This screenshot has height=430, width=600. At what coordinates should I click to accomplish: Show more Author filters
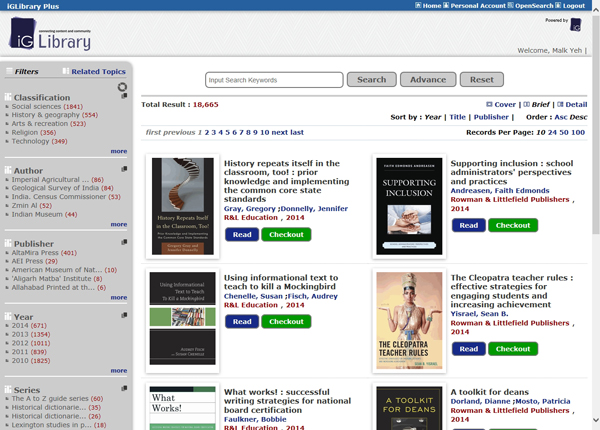coord(119,224)
